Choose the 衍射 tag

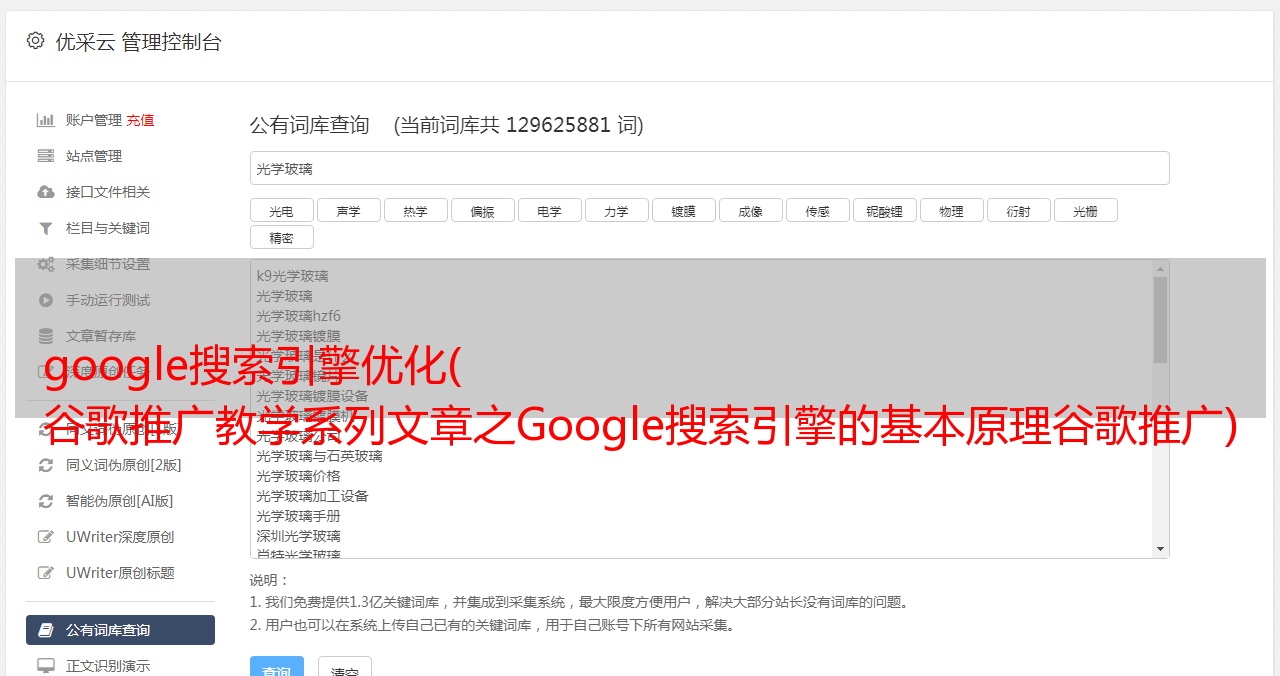tap(1019, 210)
